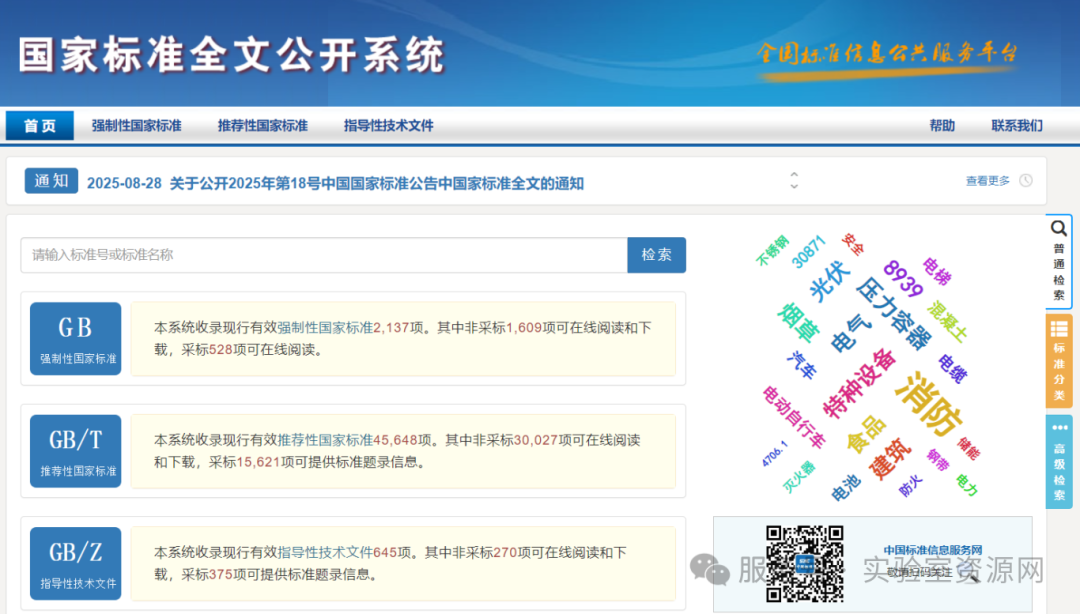Click 查看更多 to view more notices
1080x614 pixels.
point(987,181)
